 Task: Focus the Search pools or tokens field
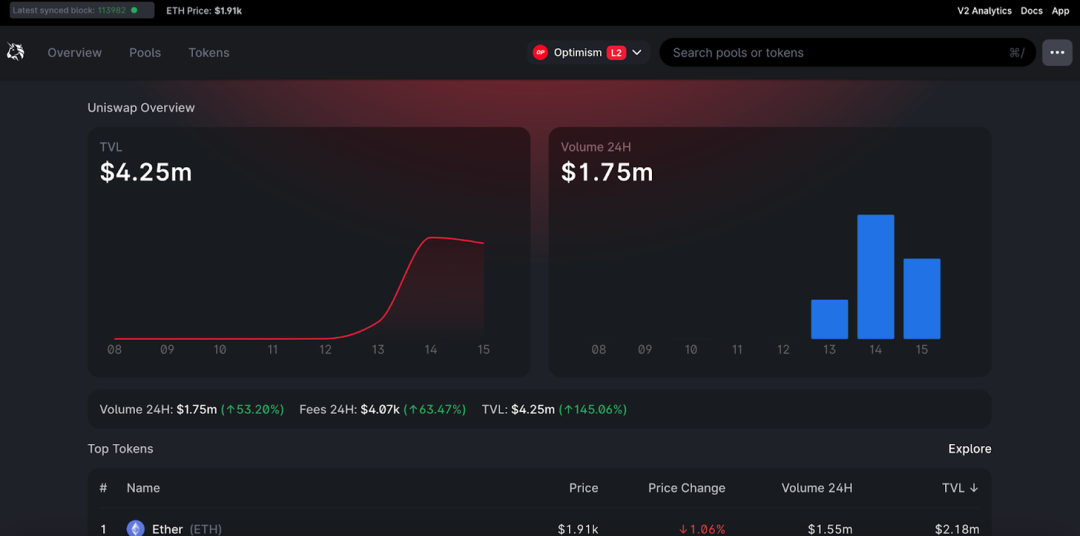(x=835, y=52)
